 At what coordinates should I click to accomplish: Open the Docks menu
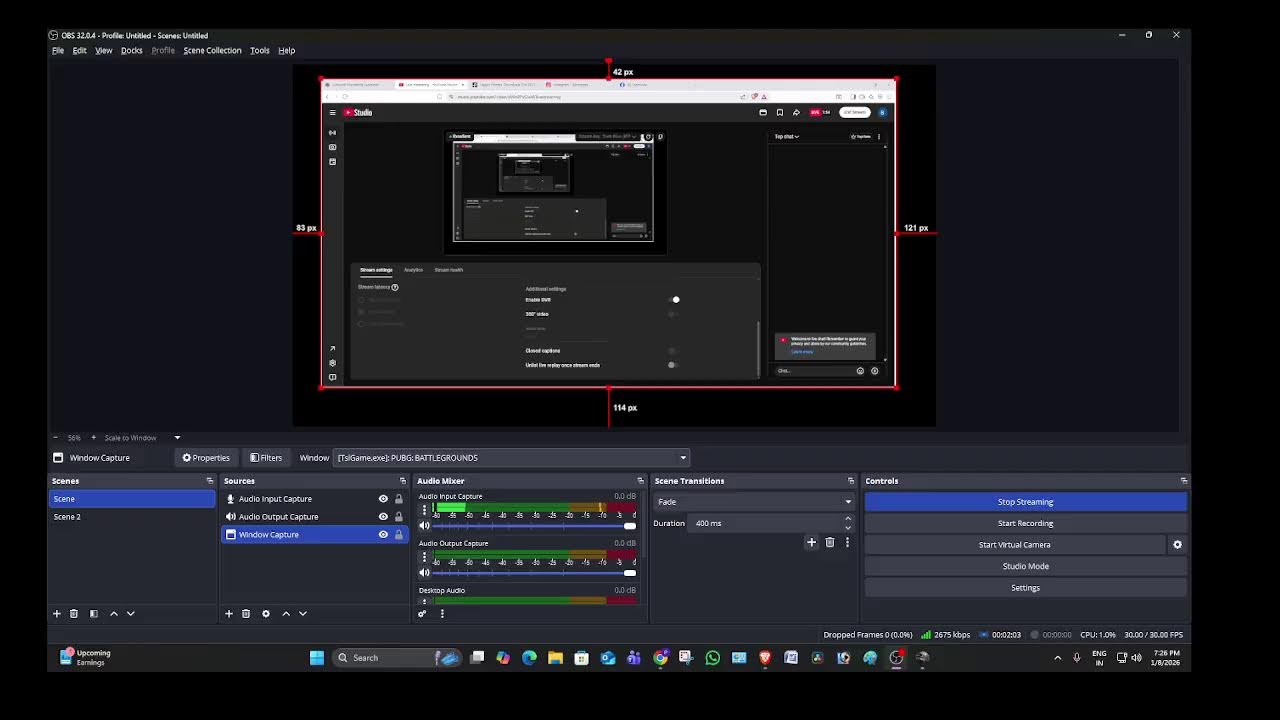point(132,50)
